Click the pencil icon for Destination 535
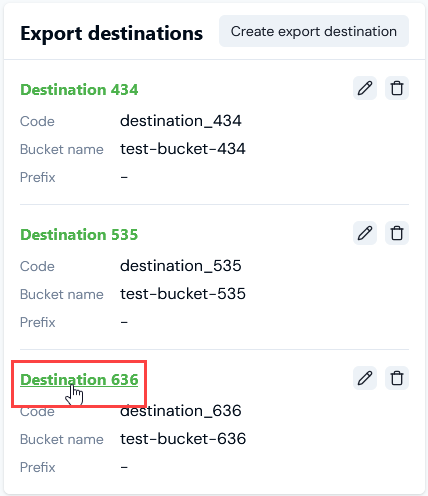Screen dimensions: 428x496 [365, 233]
